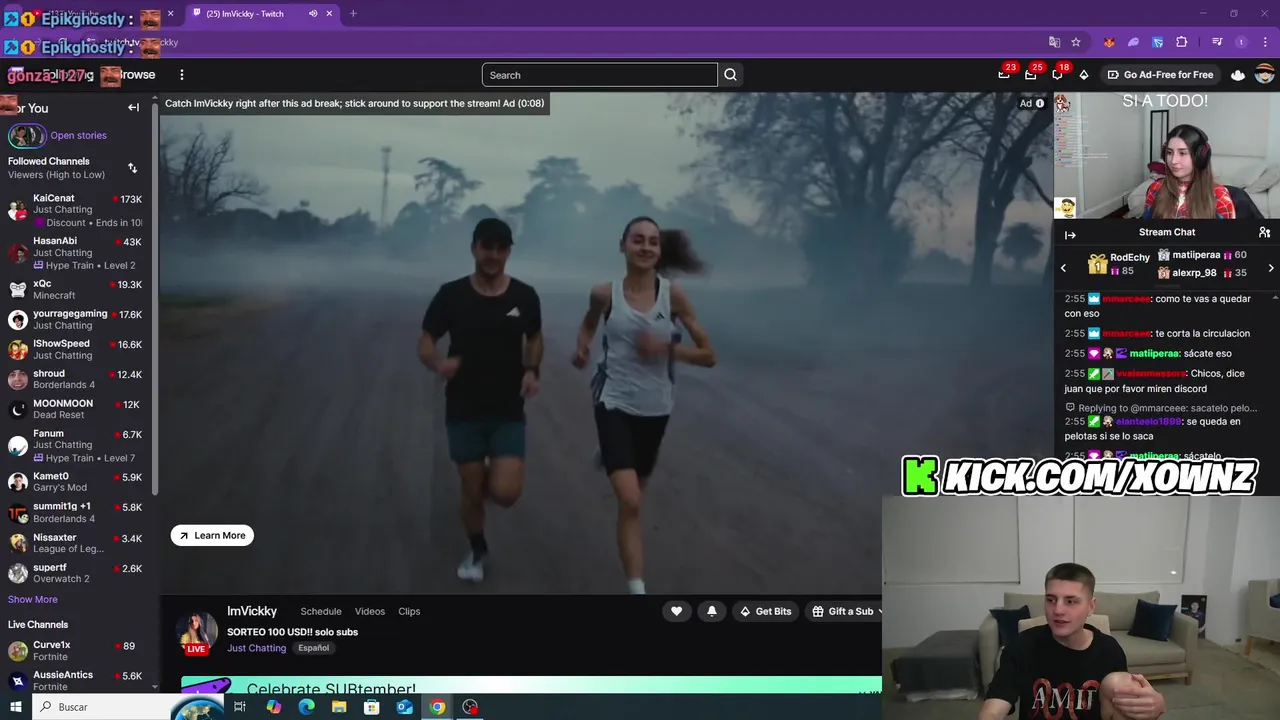Open the Chrome three-dot menu

point(1265,42)
